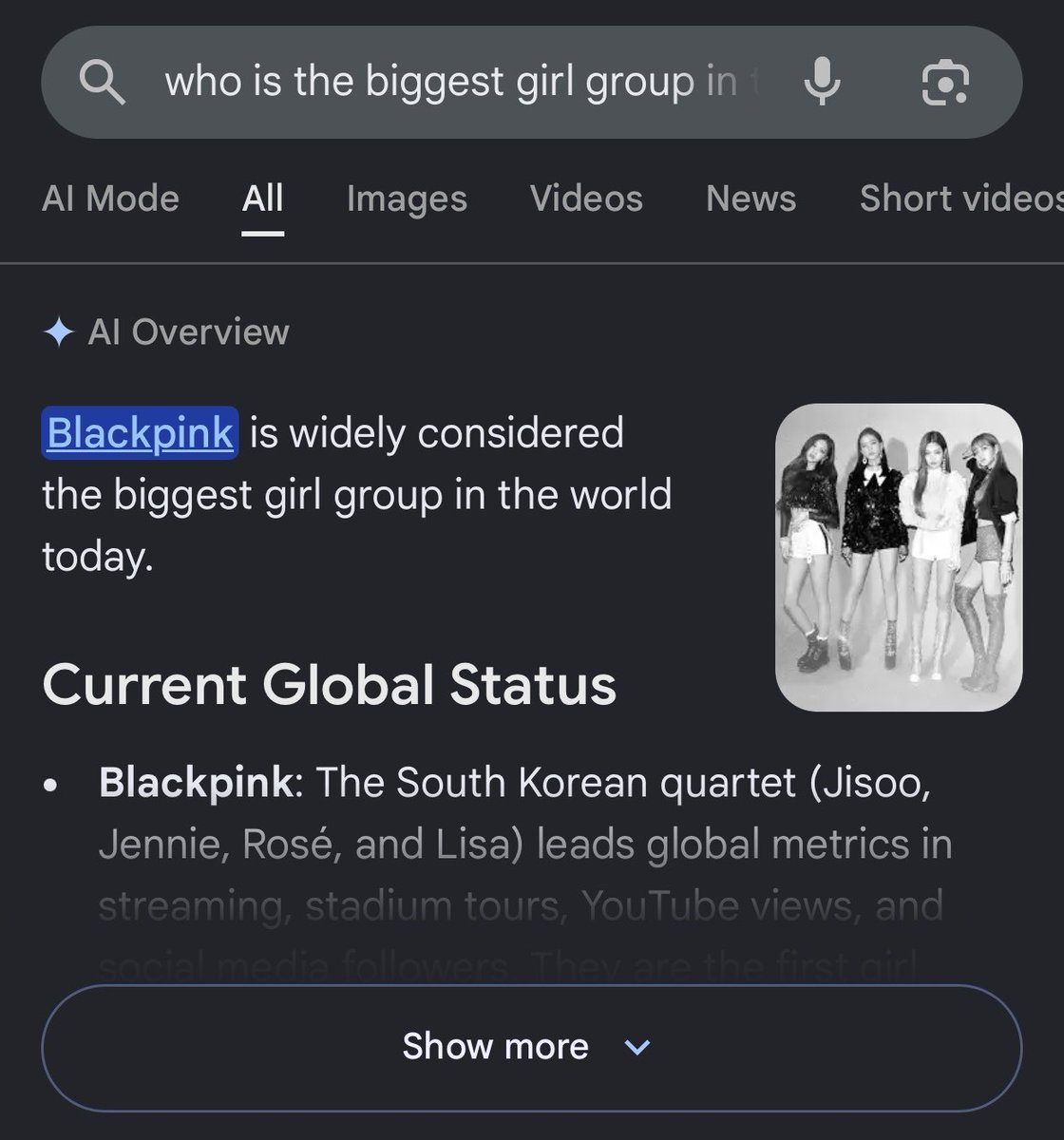
Task: Switch to the News tab
Action: point(750,199)
